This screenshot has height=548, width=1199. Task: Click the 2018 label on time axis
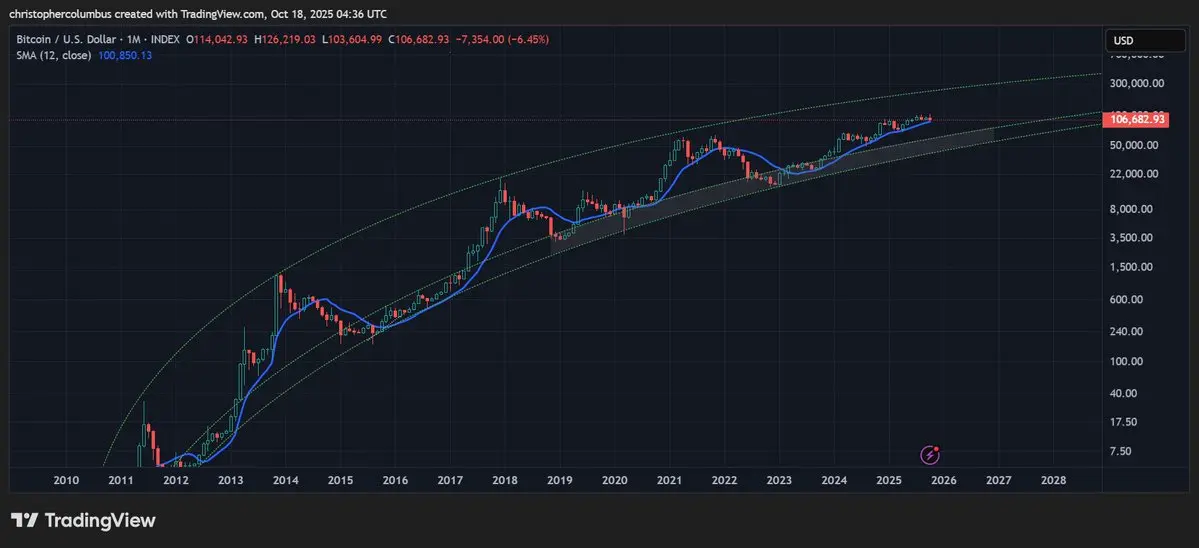tap(505, 480)
